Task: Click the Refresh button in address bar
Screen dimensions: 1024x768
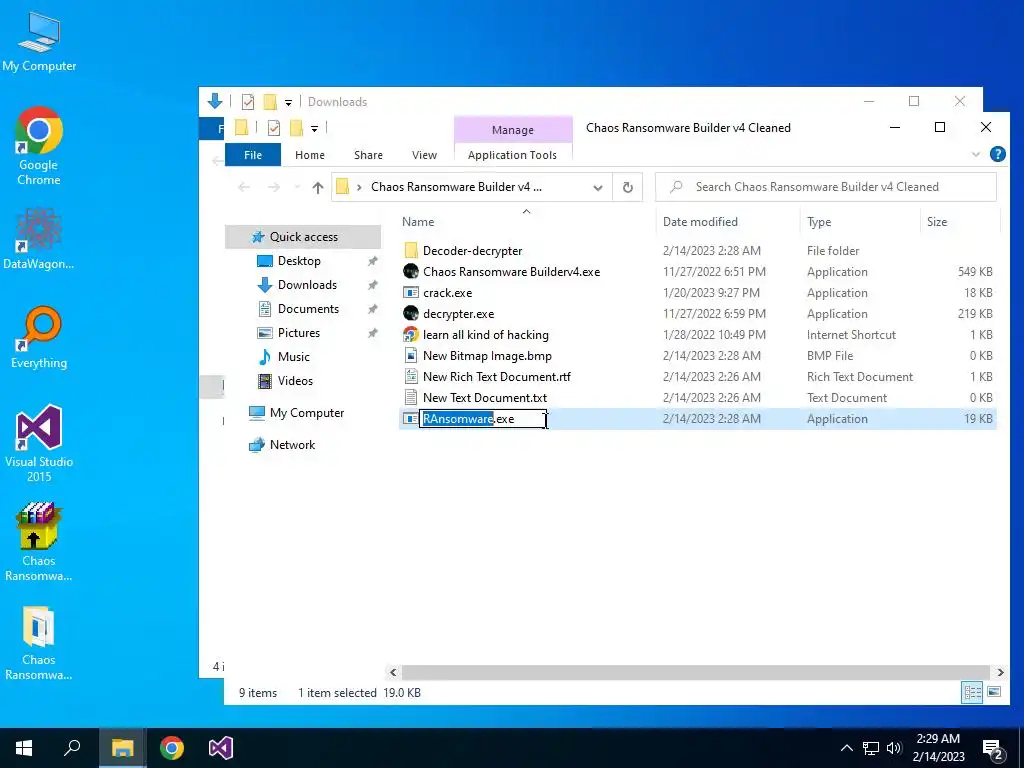Action: click(628, 187)
